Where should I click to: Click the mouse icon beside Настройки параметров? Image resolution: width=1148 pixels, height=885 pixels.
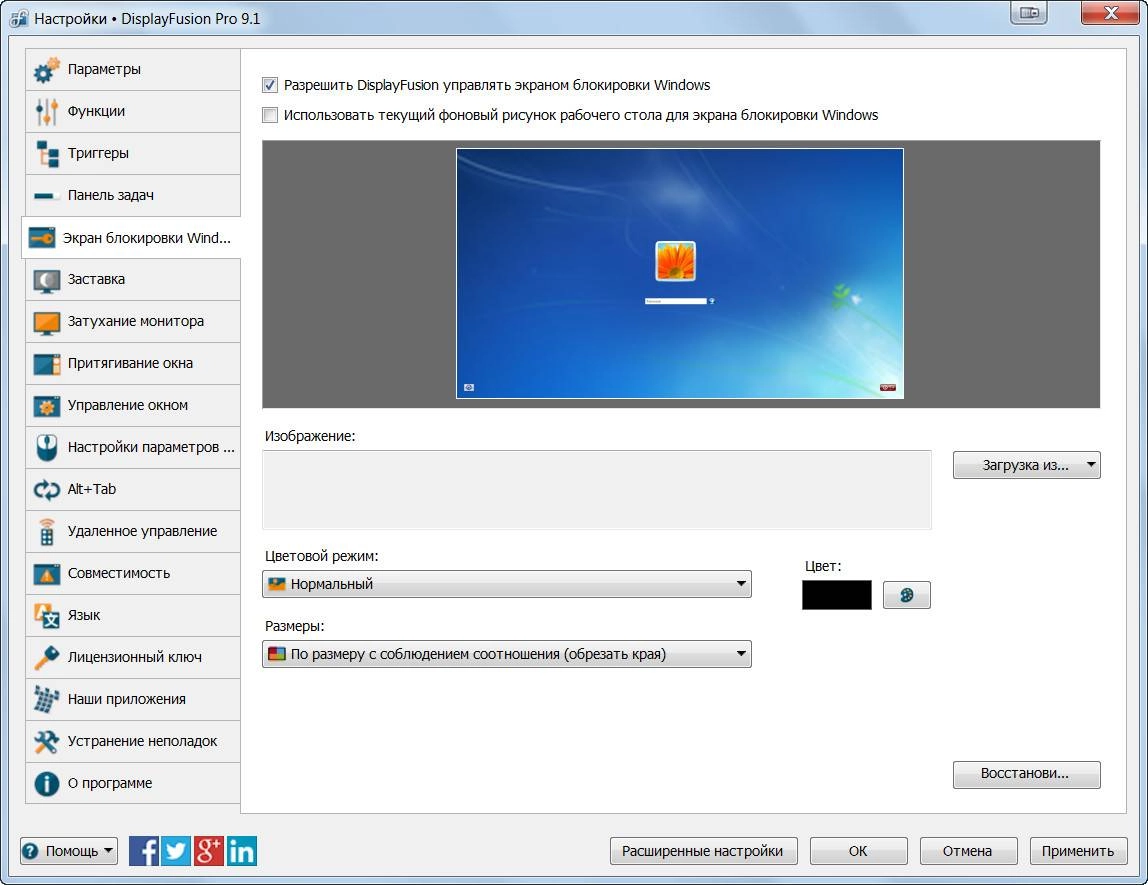(46, 447)
